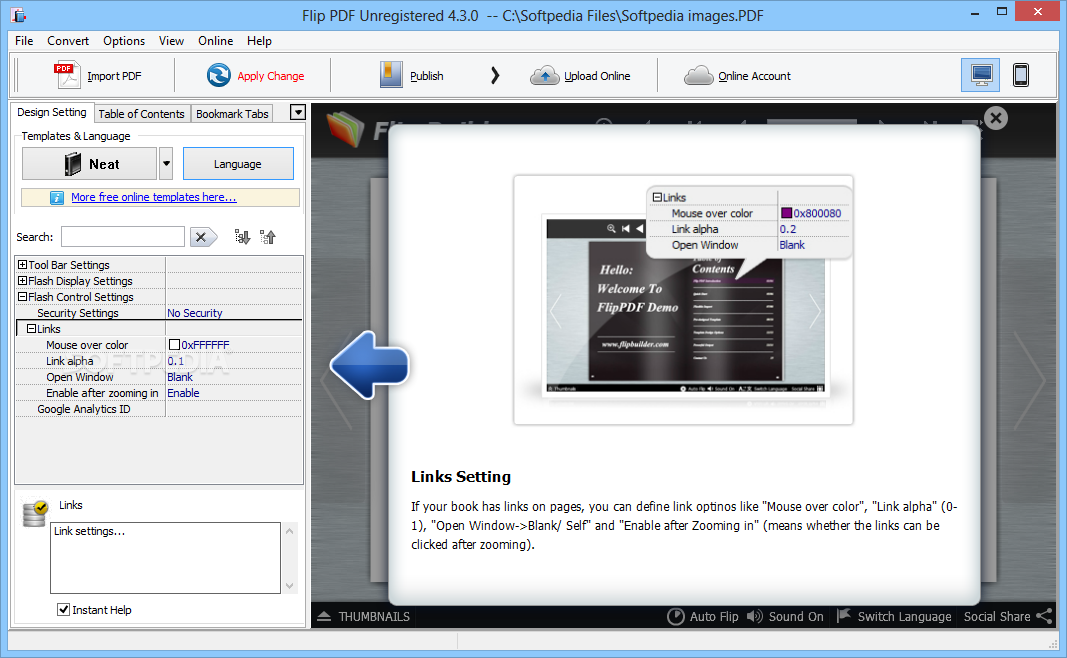Switch to mobile phone preview mode
This screenshot has width=1067, height=658.
click(1021, 75)
